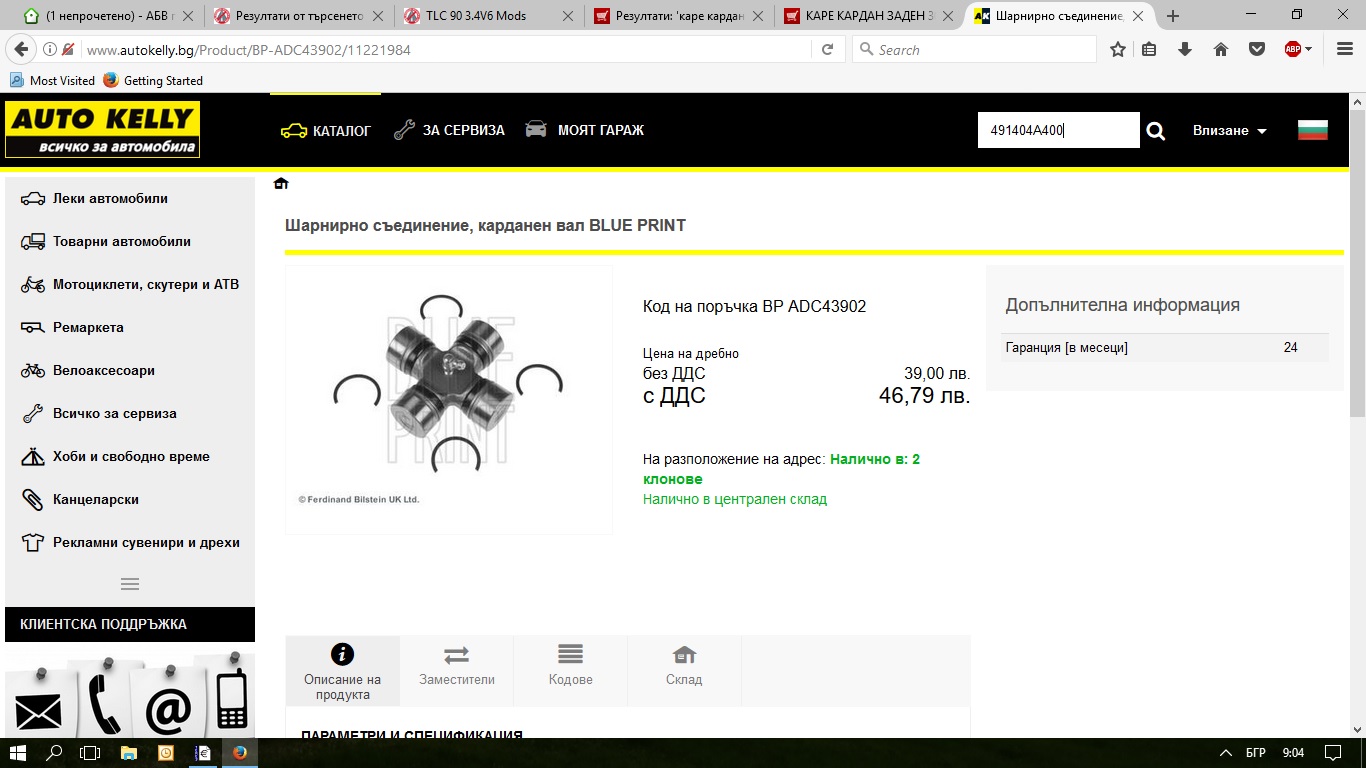This screenshot has width=1366, height=768.
Task: Click the mobile phone support icon
Action: point(231,700)
